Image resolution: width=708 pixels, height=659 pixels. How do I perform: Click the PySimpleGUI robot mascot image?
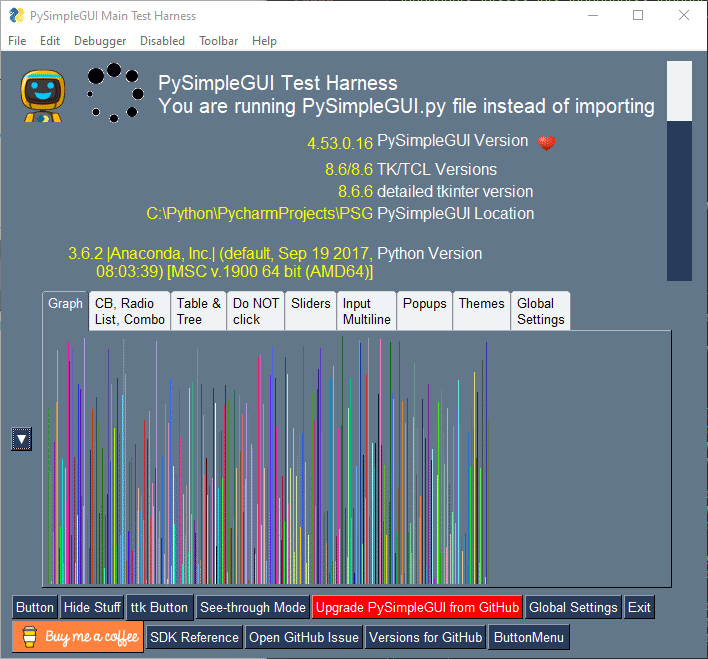click(x=42, y=96)
